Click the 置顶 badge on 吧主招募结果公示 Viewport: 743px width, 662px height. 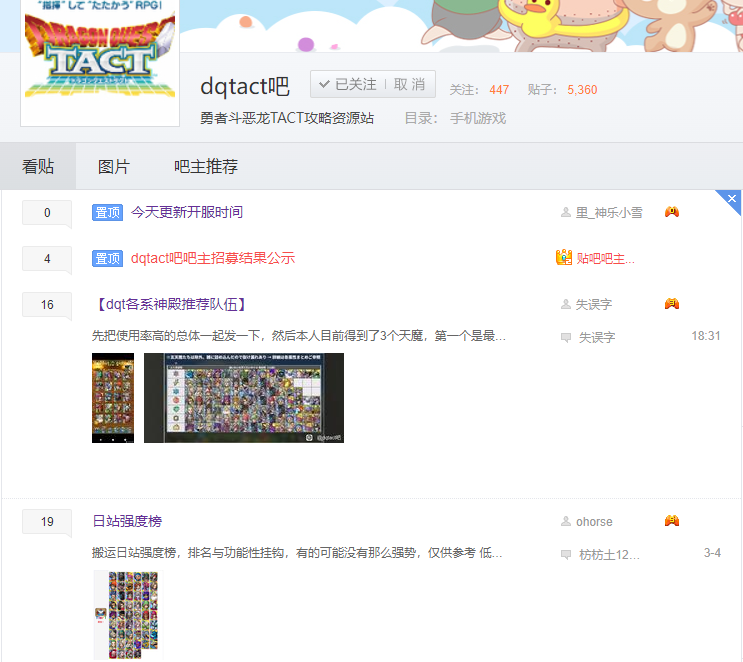pyautogui.click(x=107, y=258)
